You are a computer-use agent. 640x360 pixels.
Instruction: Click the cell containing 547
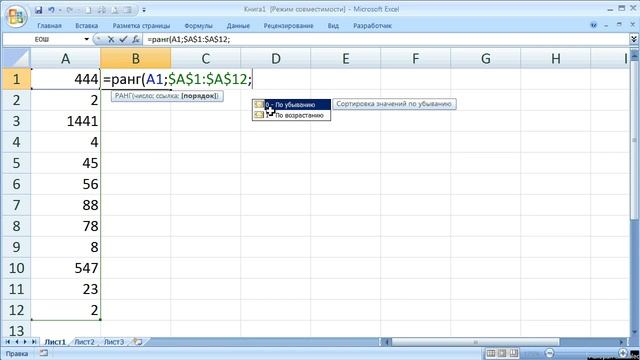tap(65, 268)
